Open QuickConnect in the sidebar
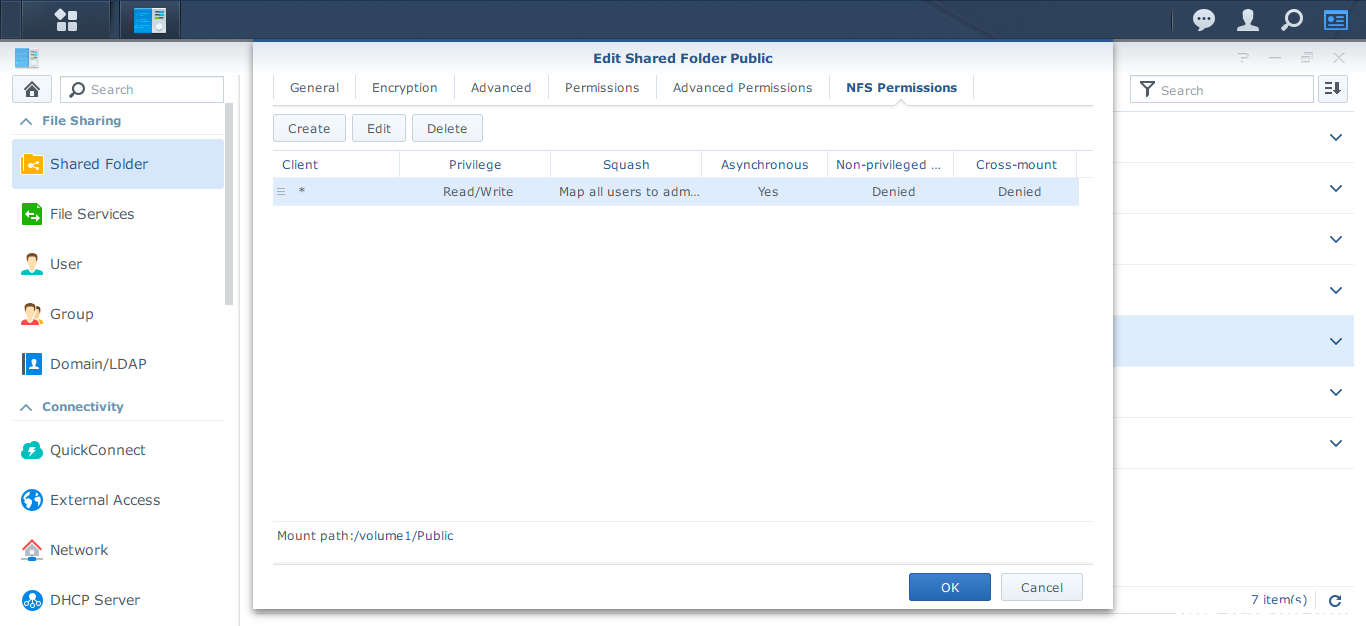Screen dimensions: 1366x626 98,450
